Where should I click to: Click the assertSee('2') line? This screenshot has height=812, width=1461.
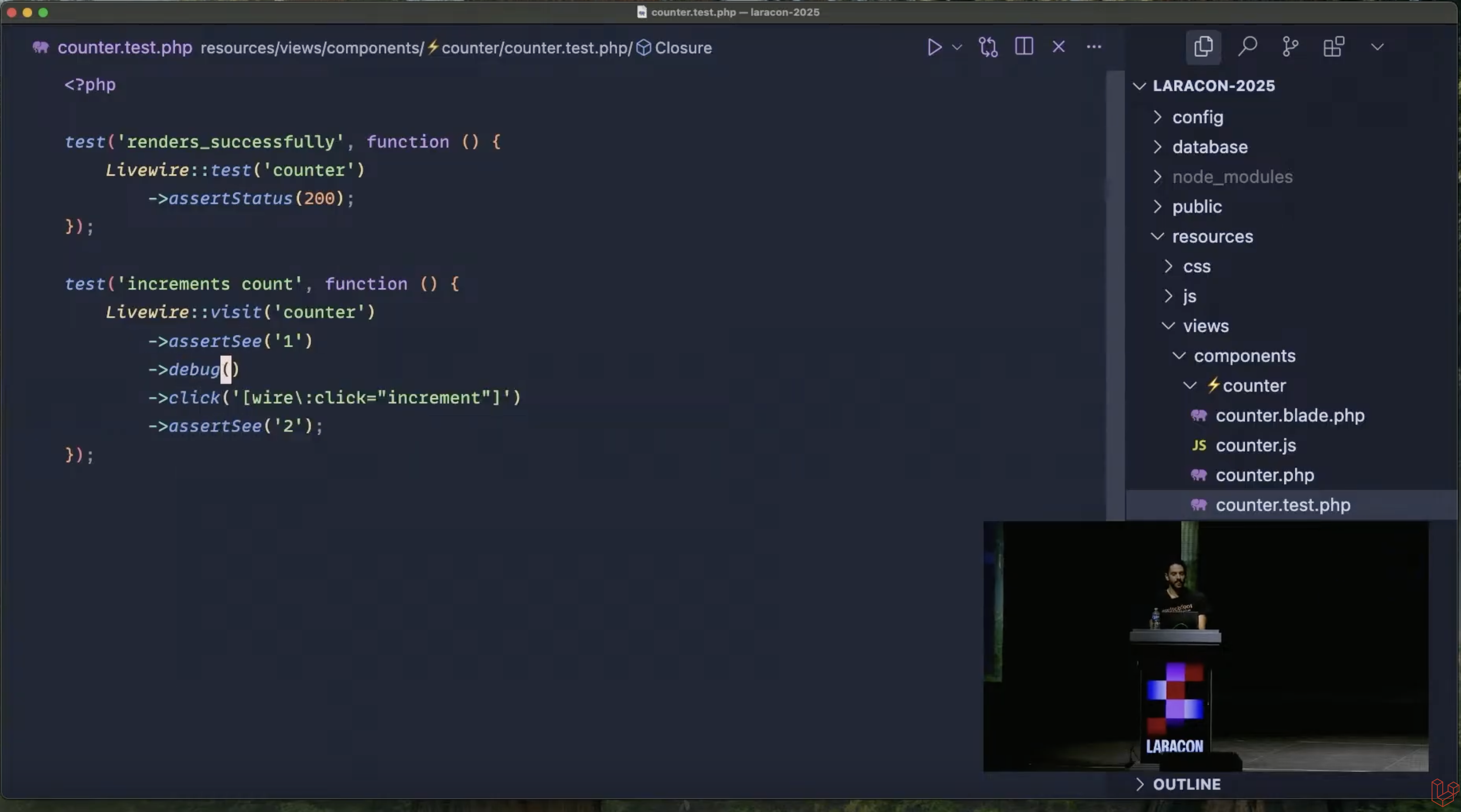[x=236, y=426]
